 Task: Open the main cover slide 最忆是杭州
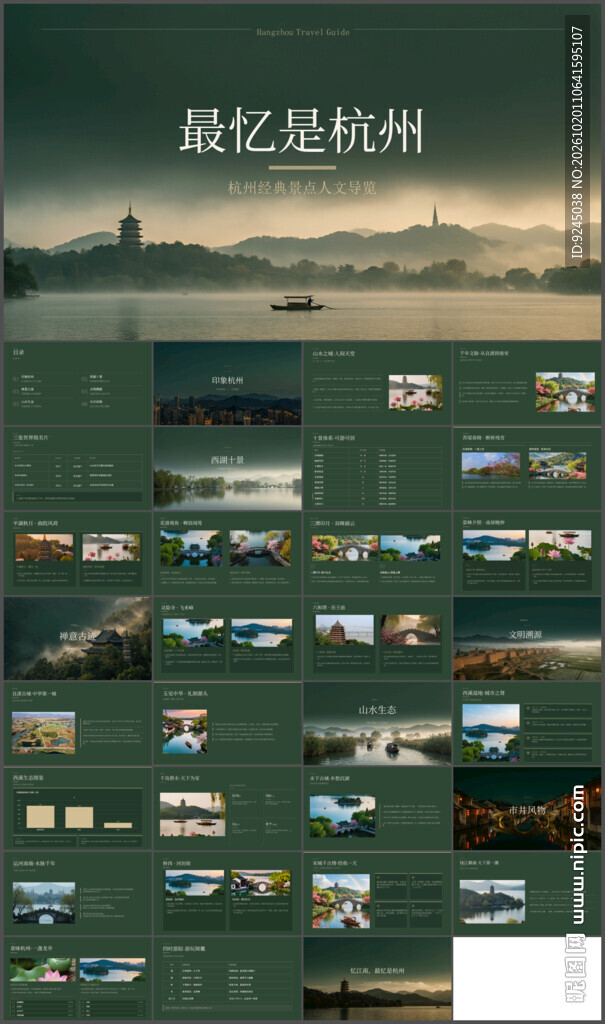tap(302, 172)
